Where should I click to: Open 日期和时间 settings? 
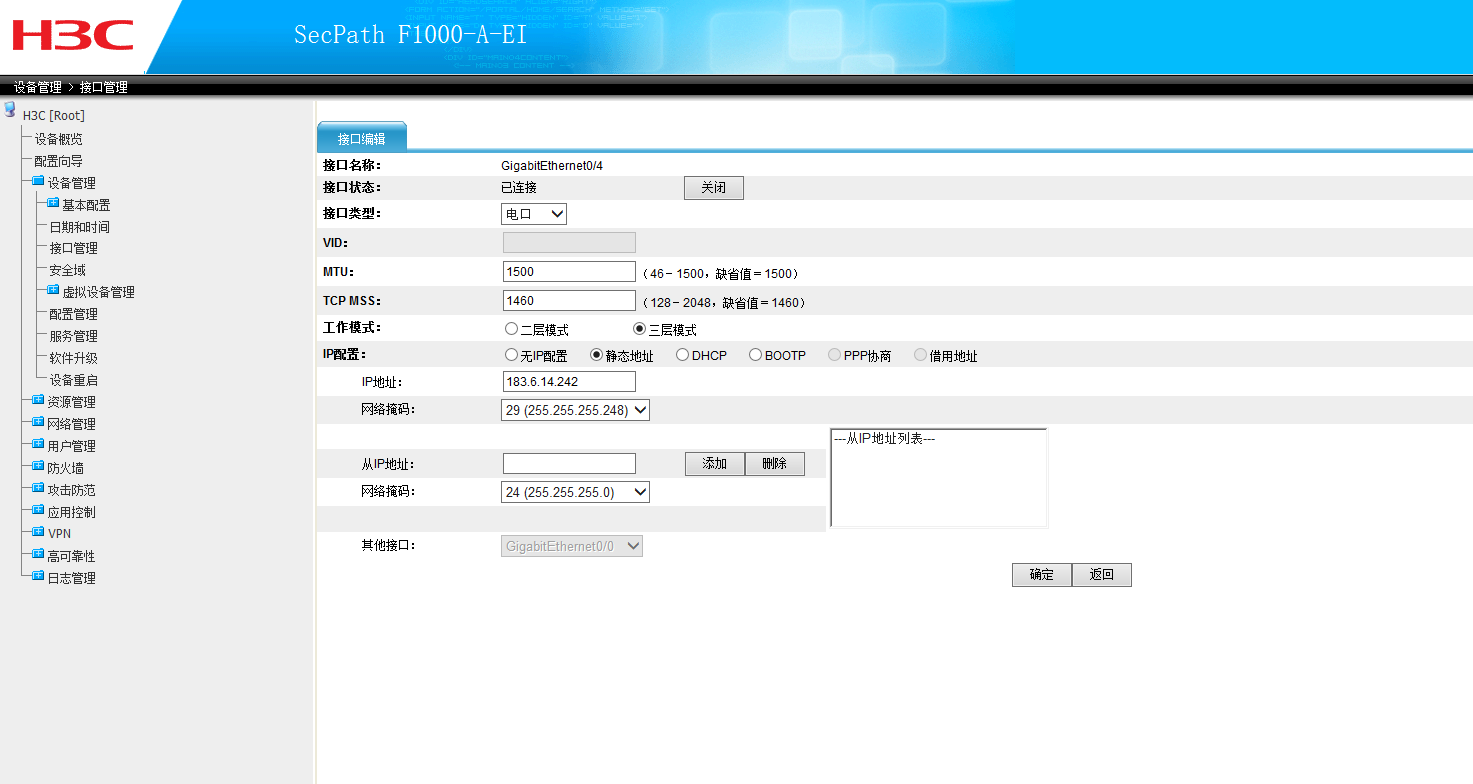pyautogui.click(x=80, y=227)
